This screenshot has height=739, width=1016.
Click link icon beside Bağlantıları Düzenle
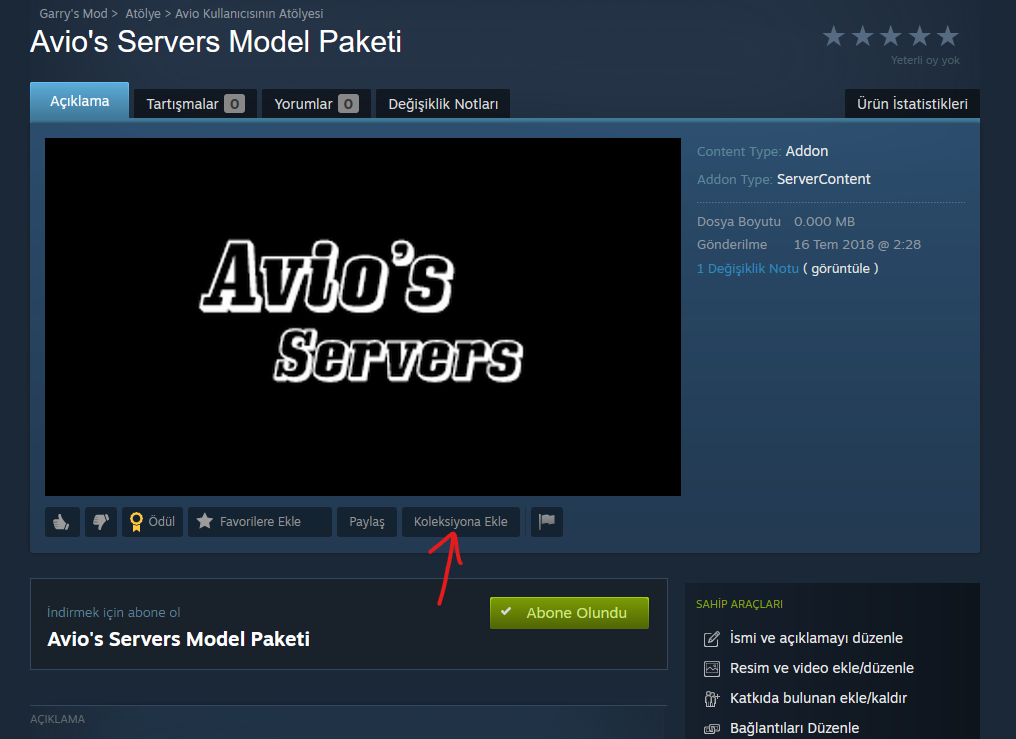pos(711,729)
